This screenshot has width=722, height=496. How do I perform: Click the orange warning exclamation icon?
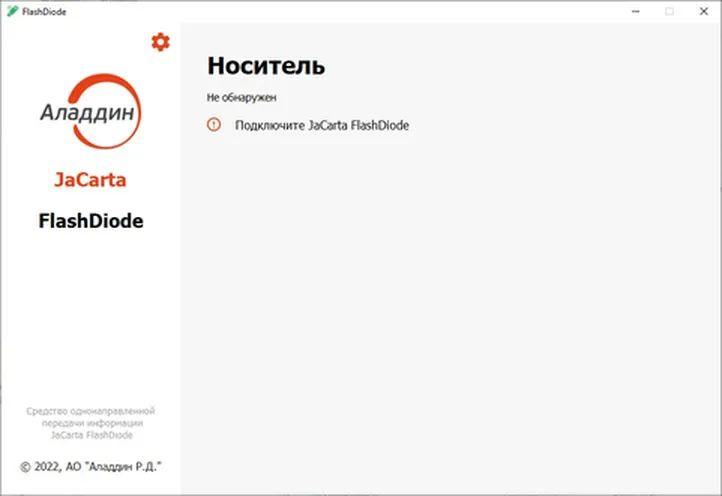214,124
